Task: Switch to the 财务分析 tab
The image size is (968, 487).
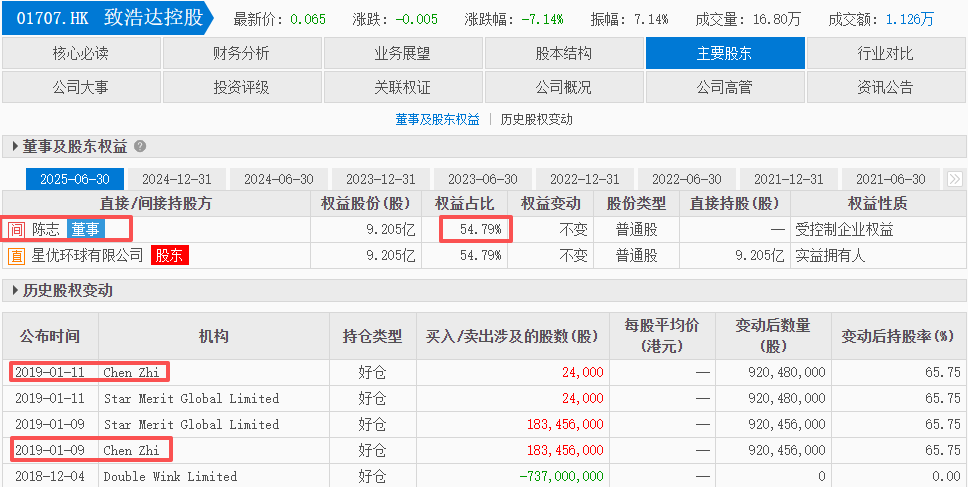Action: pos(241,53)
